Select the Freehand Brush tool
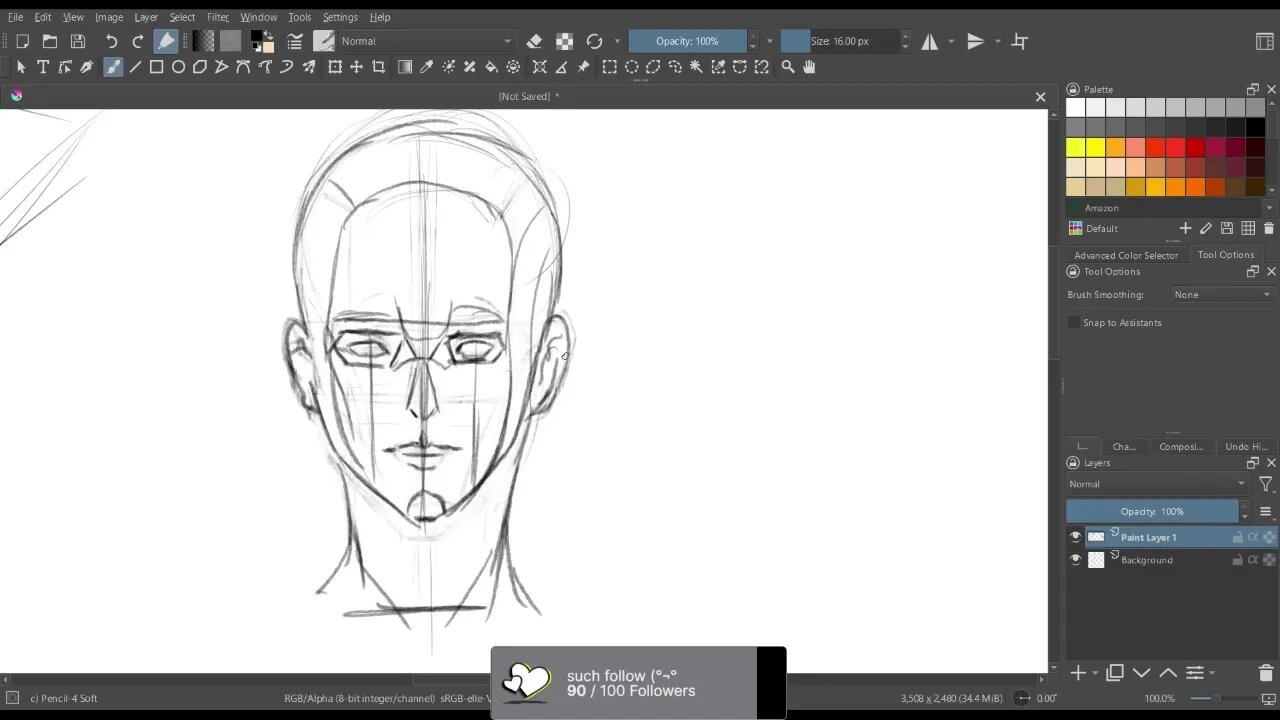This screenshot has width=1280, height=720. [x=113, y=67]
